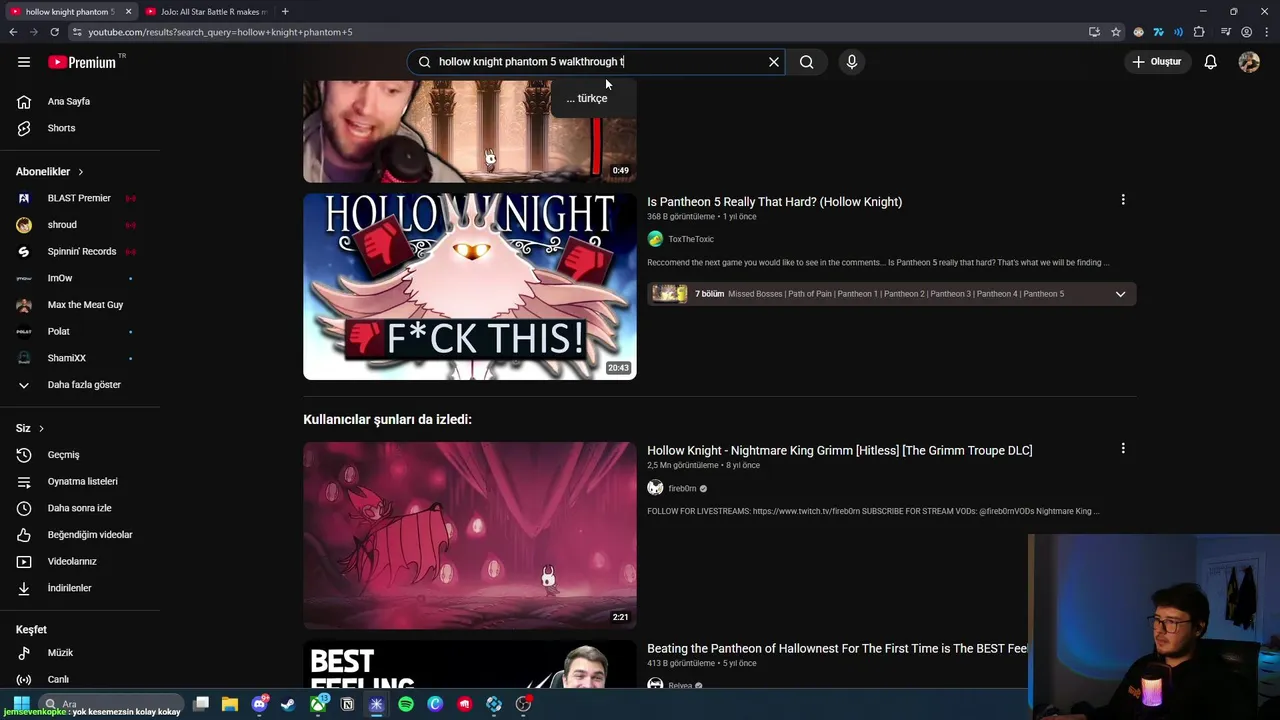Open the YouTube hamburger guide menu
This screenshot has height=720, width=1280.
point(24,62)
